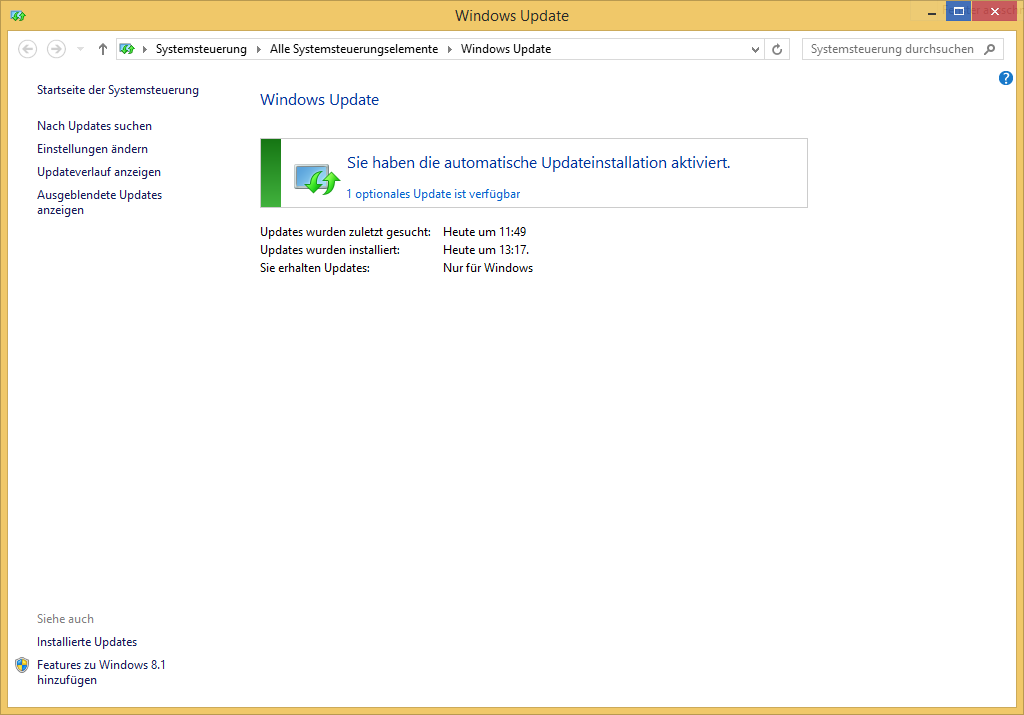Click Nach Updates suchen
Screen dimensions: 1024x715
(94, 126)
